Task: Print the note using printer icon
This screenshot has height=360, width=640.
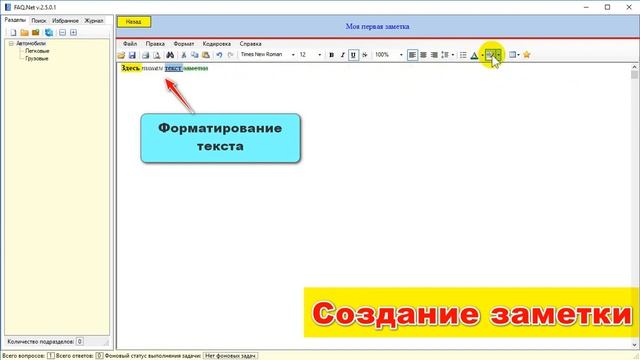Action: 145,55
